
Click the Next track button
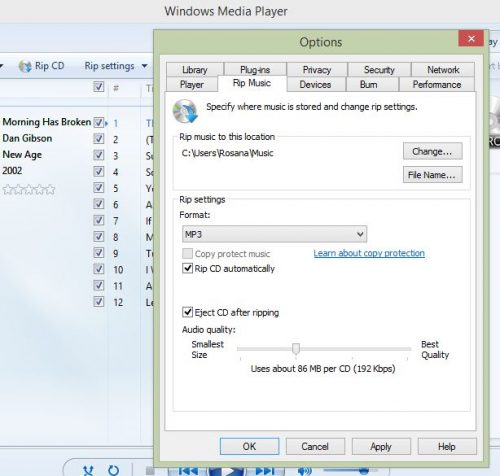265,471
